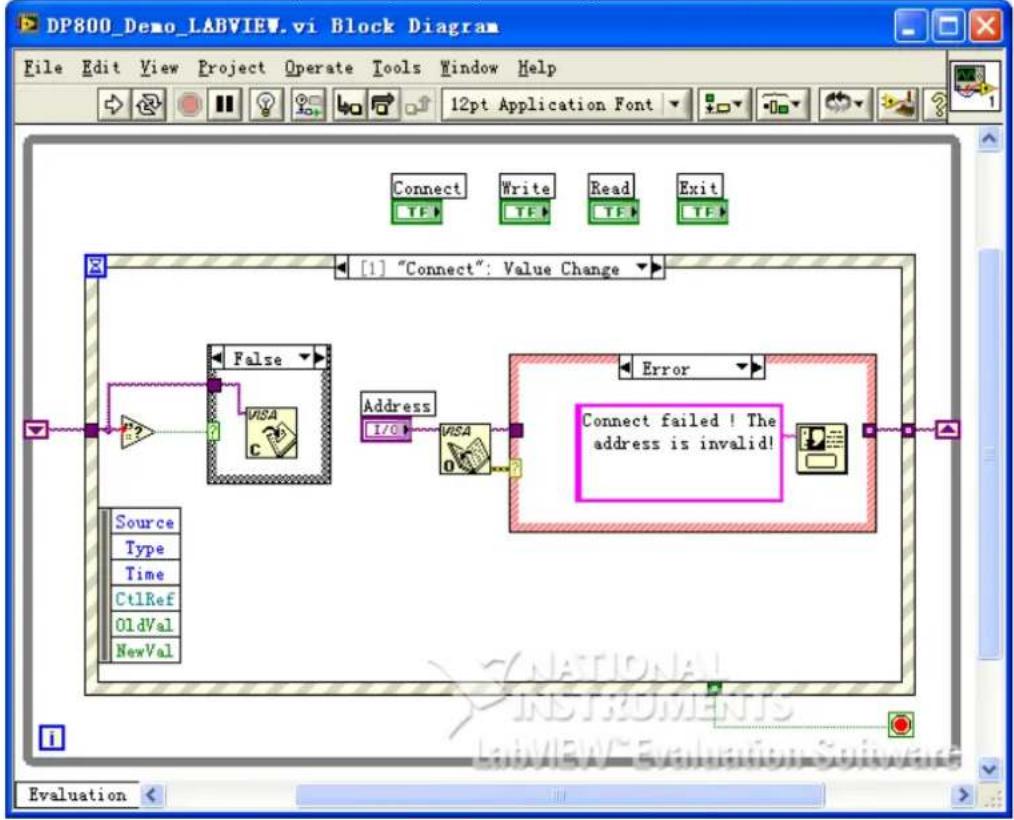Open the Project menu

232,68
